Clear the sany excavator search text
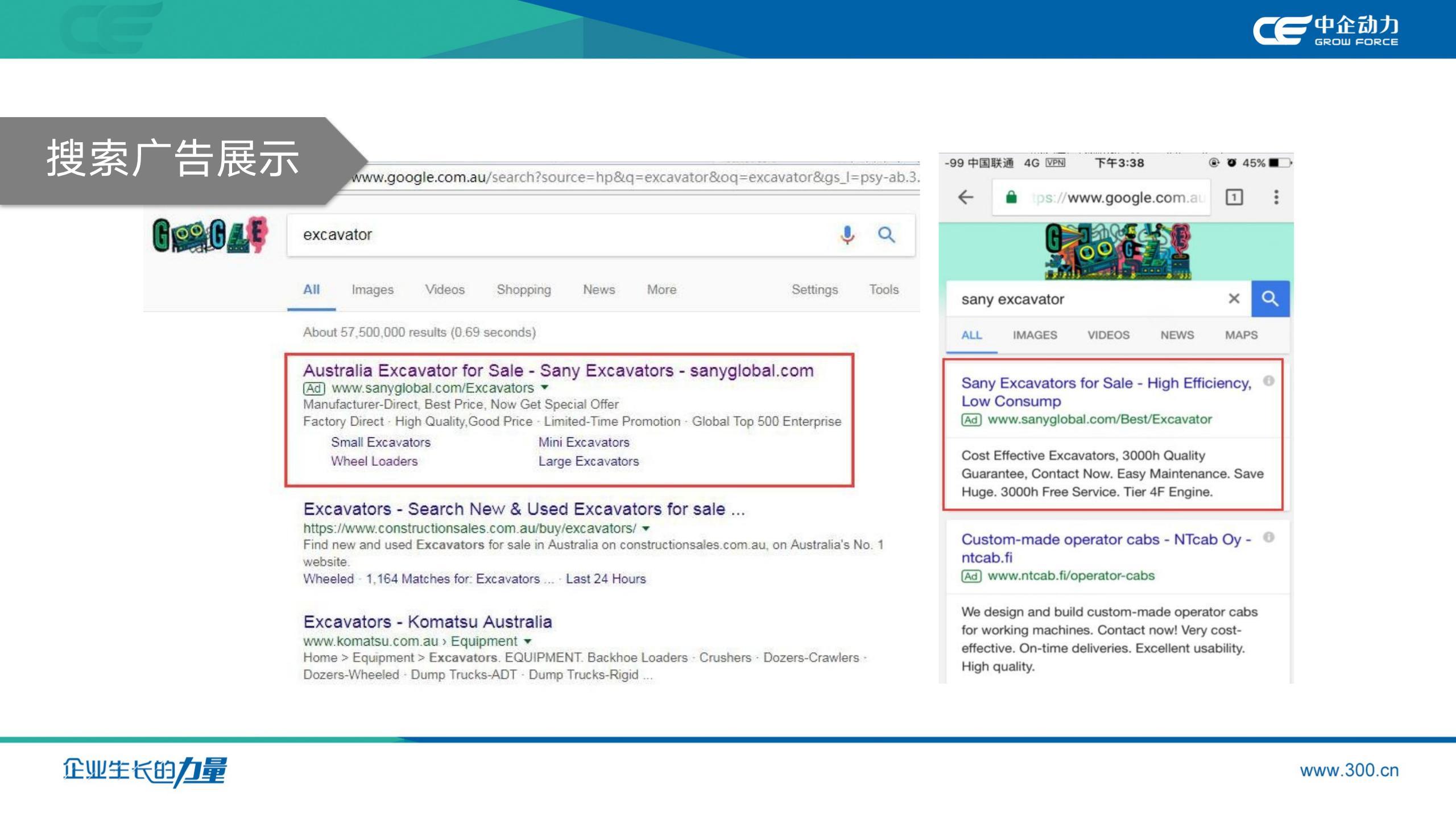Viewport: 1456px width, 819px height. coord(1234,299)
